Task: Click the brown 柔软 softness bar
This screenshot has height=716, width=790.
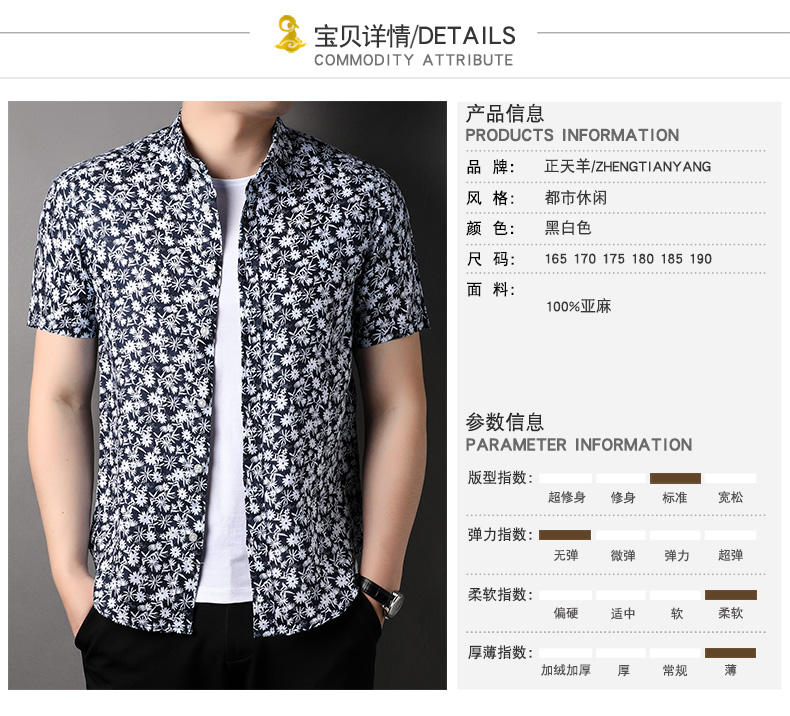Action: 731,595
